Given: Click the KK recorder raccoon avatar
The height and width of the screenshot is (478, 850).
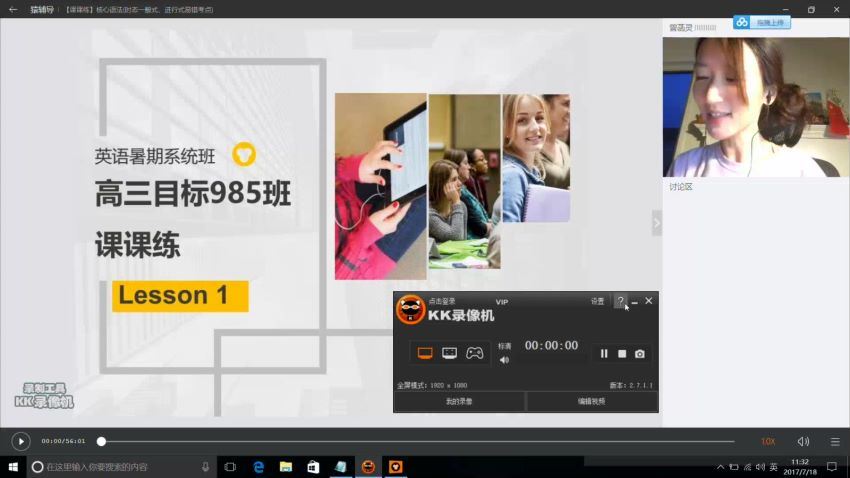Looking at the screenshot, I should pyautogui.click(x=410, y=309).
